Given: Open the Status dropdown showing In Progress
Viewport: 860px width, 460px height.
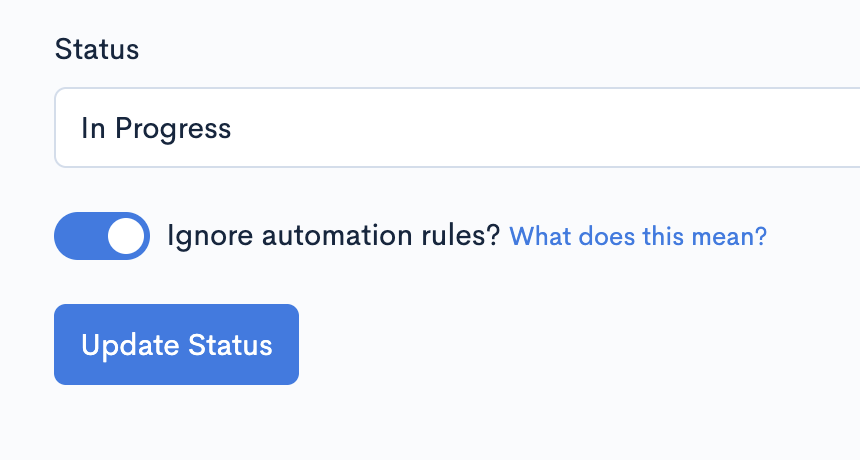Looking at the screenshot, I should [457, 127].
